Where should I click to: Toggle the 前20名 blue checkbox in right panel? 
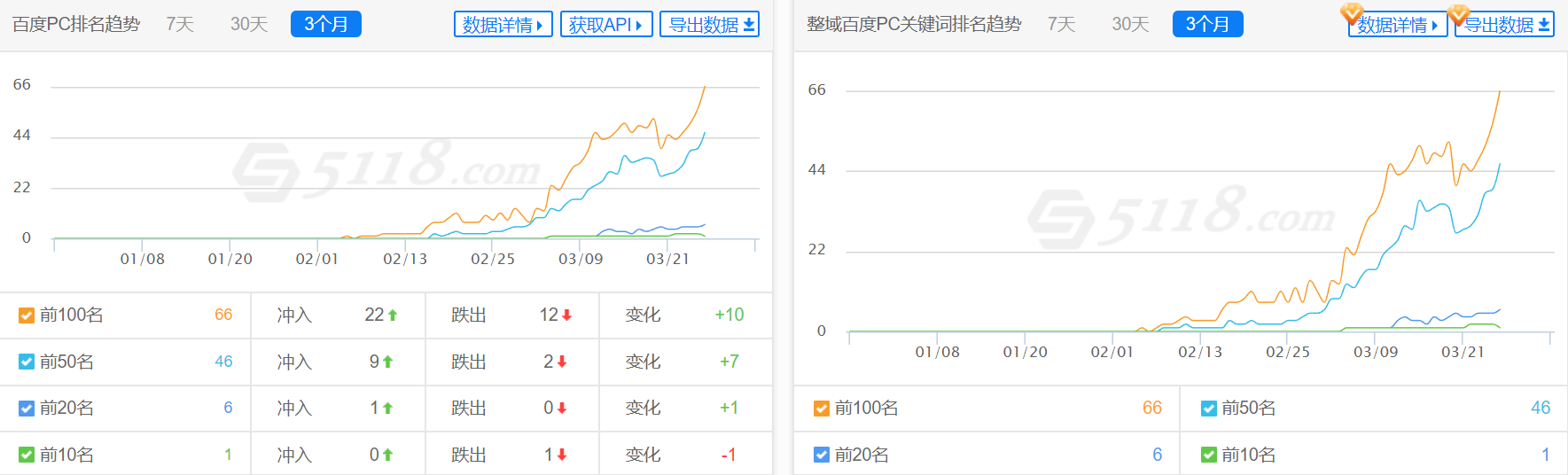pos(822,456)
